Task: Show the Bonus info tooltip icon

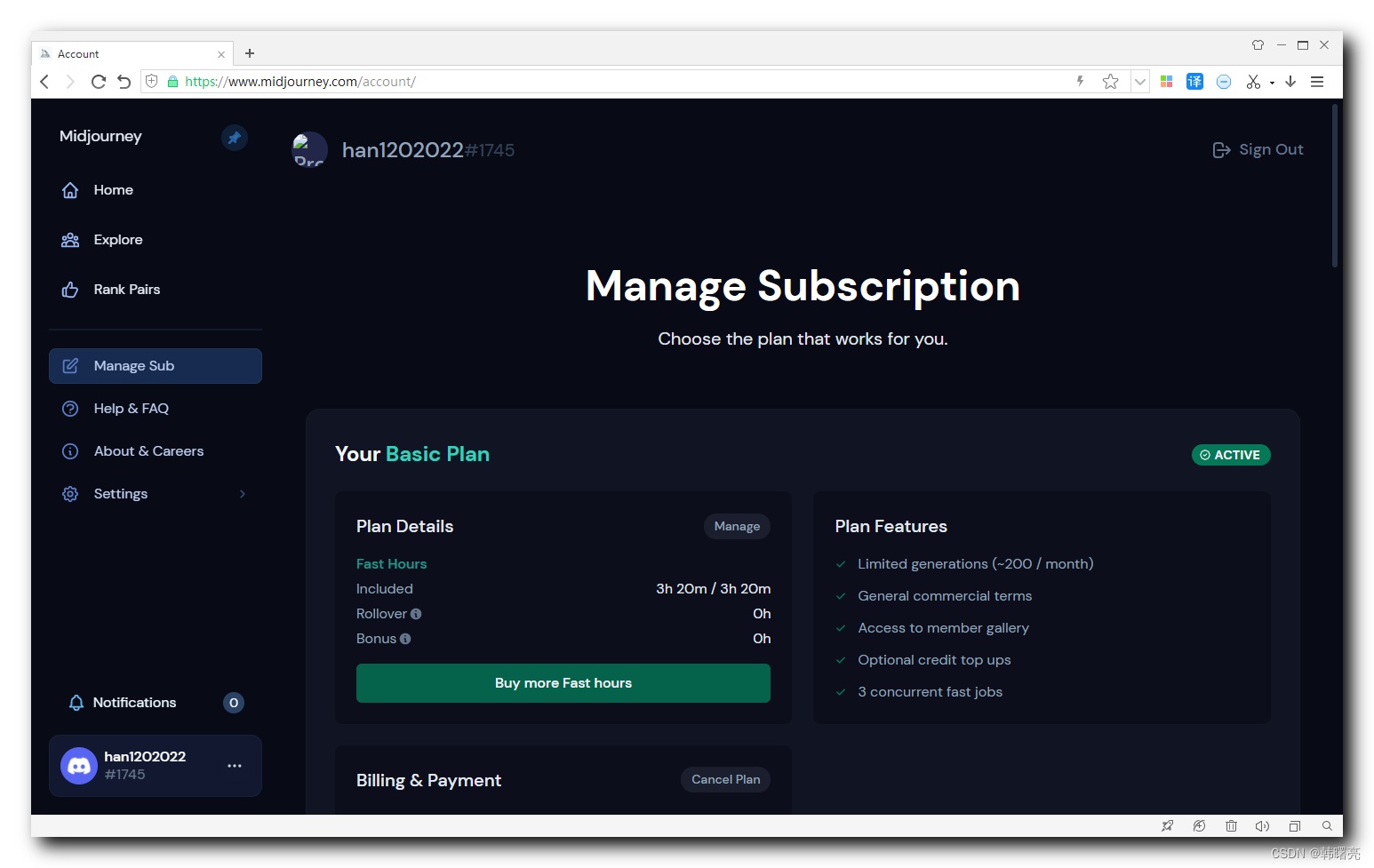Action: click(x=405, y=639)
